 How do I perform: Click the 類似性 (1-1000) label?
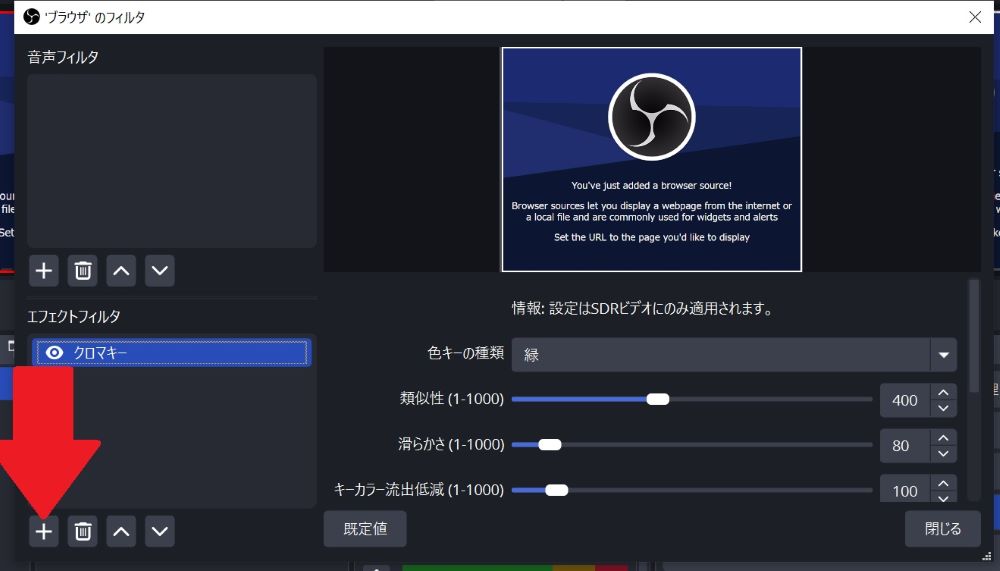[x=452, y=399]
